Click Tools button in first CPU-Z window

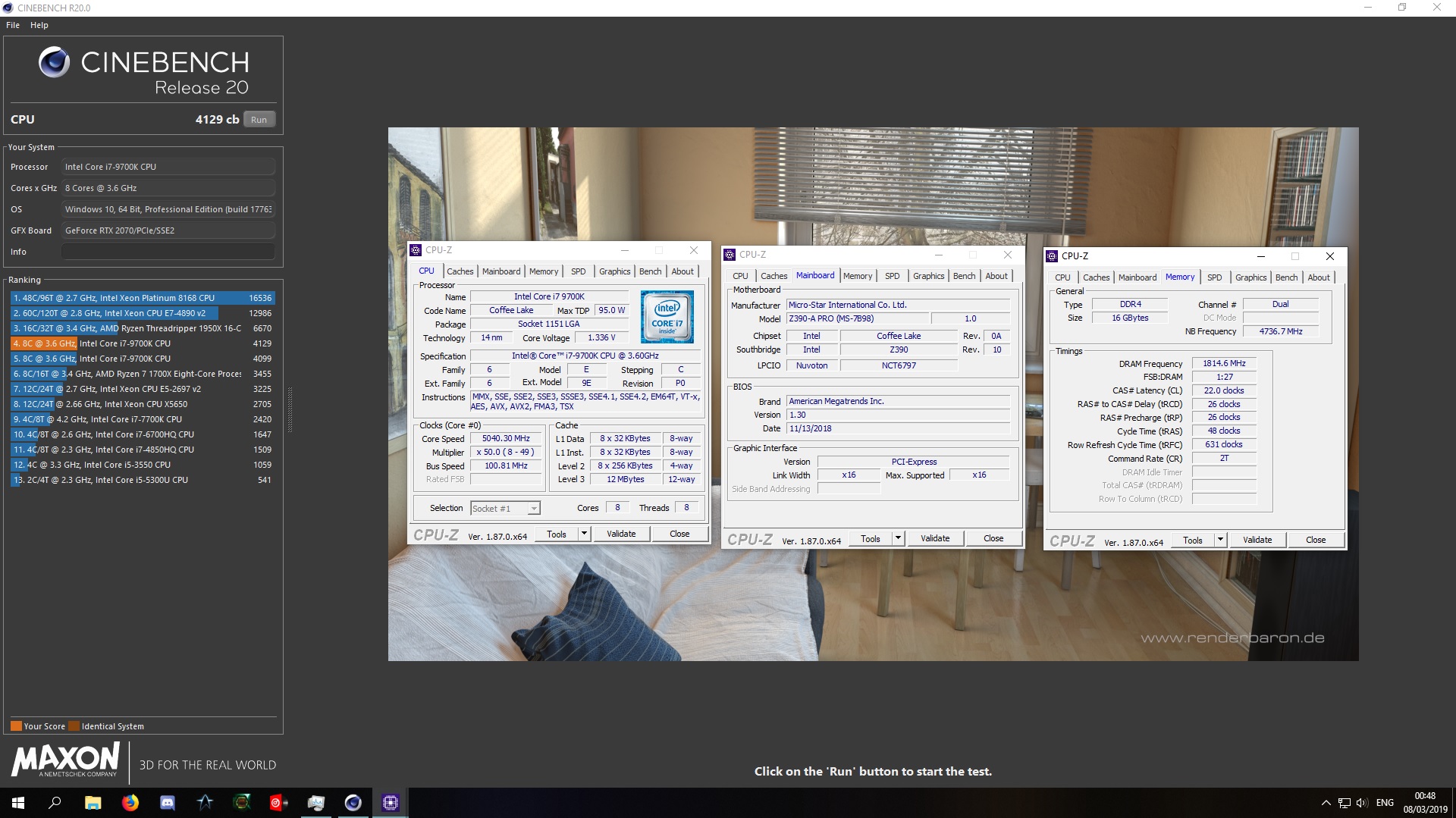click(x=557, y=534)
